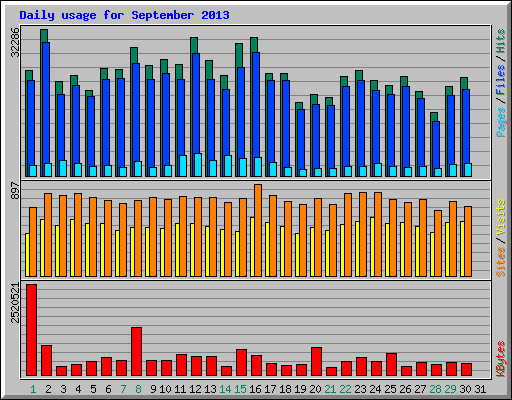Select day label '1' on the x-axis
Image resolution: width=512 pixels, height=400 pixels.
click(x=33, y=389)
